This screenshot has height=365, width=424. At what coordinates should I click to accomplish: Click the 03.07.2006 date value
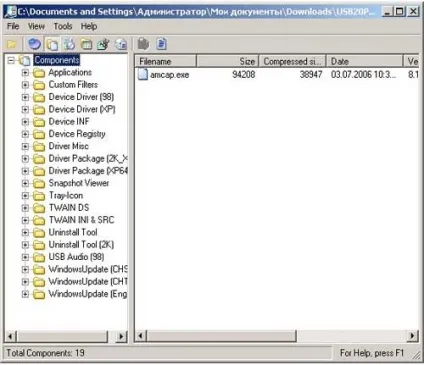[x=363, y=74]
